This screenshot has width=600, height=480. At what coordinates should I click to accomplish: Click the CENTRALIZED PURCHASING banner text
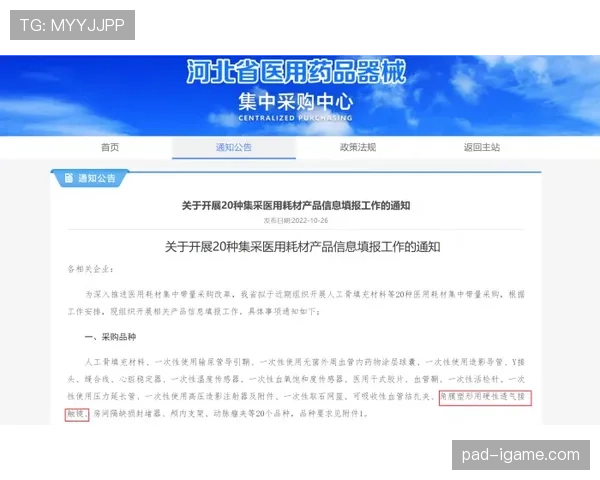tap(295, 118)
